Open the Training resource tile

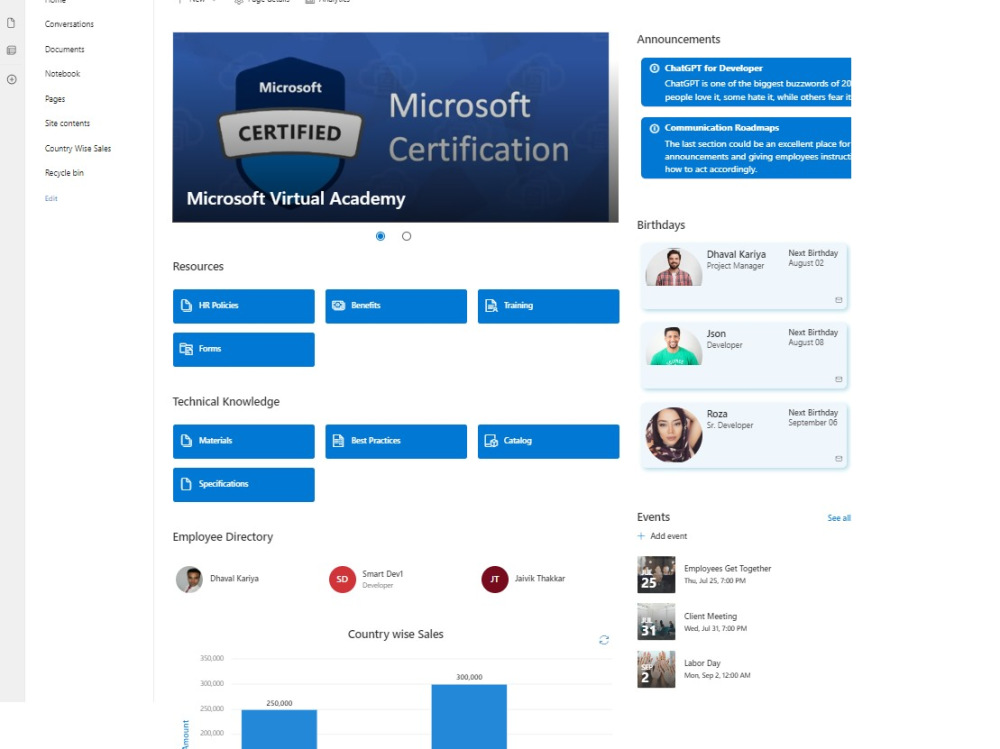coord(548,306)
